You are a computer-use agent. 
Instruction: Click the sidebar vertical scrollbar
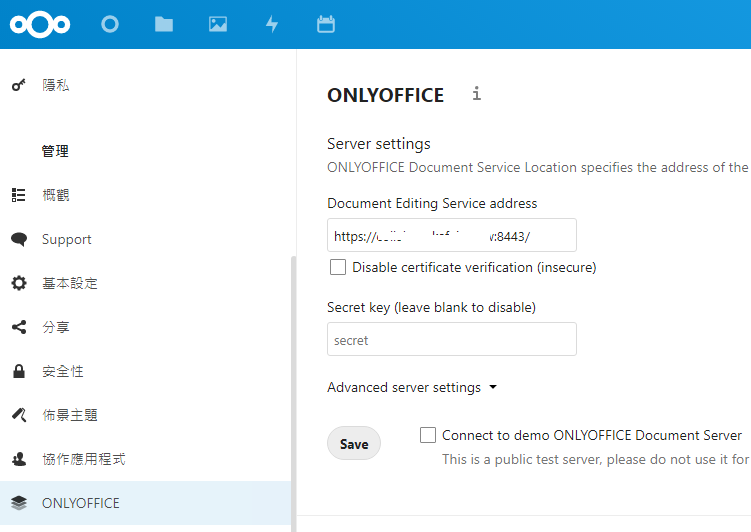coord(294,394)
